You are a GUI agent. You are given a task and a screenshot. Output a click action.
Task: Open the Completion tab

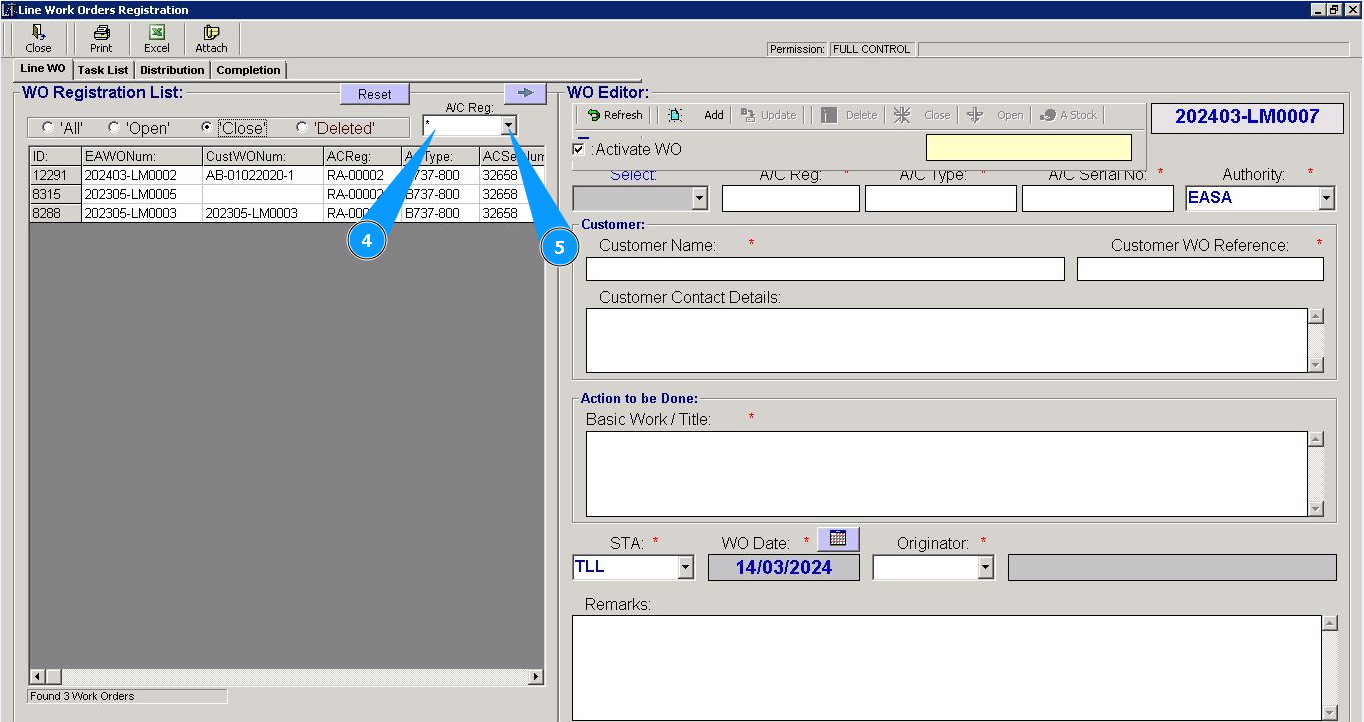[248, 70]
